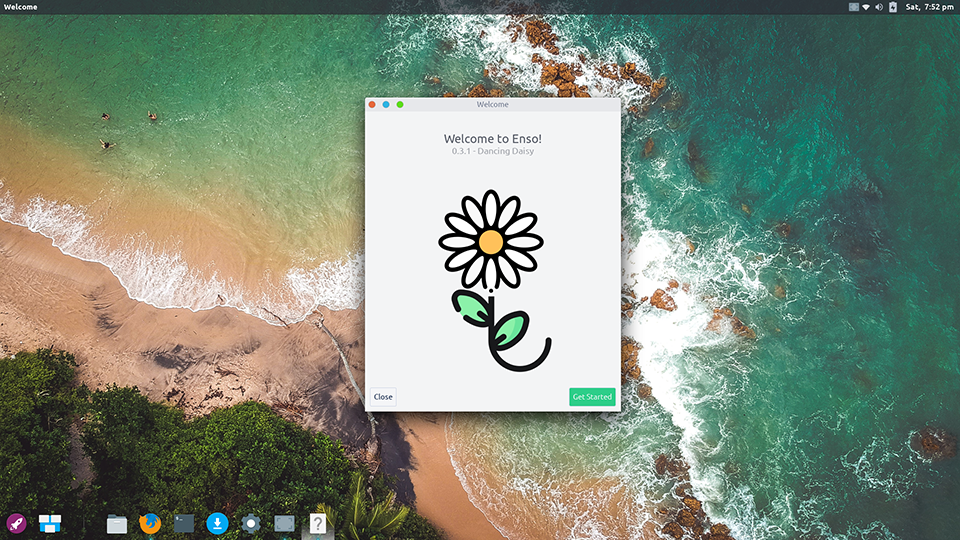Image resolution: width=960 pixels, height=540 pixels.
Task: Click the screenshot indicator in top panel
Action: (x=853, y=7)
